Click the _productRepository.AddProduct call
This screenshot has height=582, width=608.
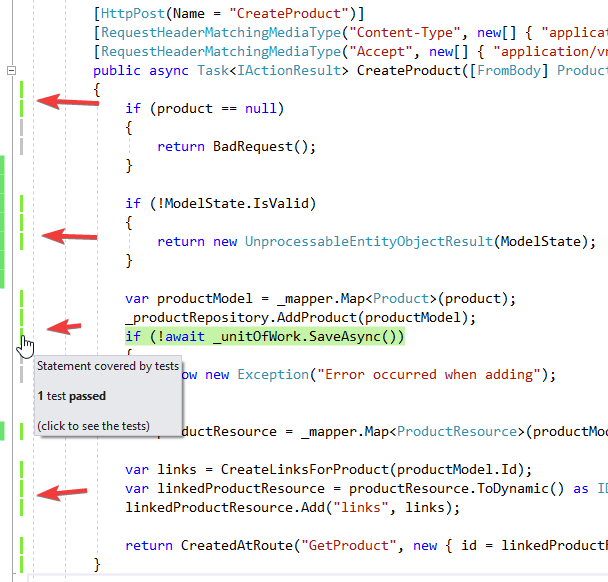(301, 318)
